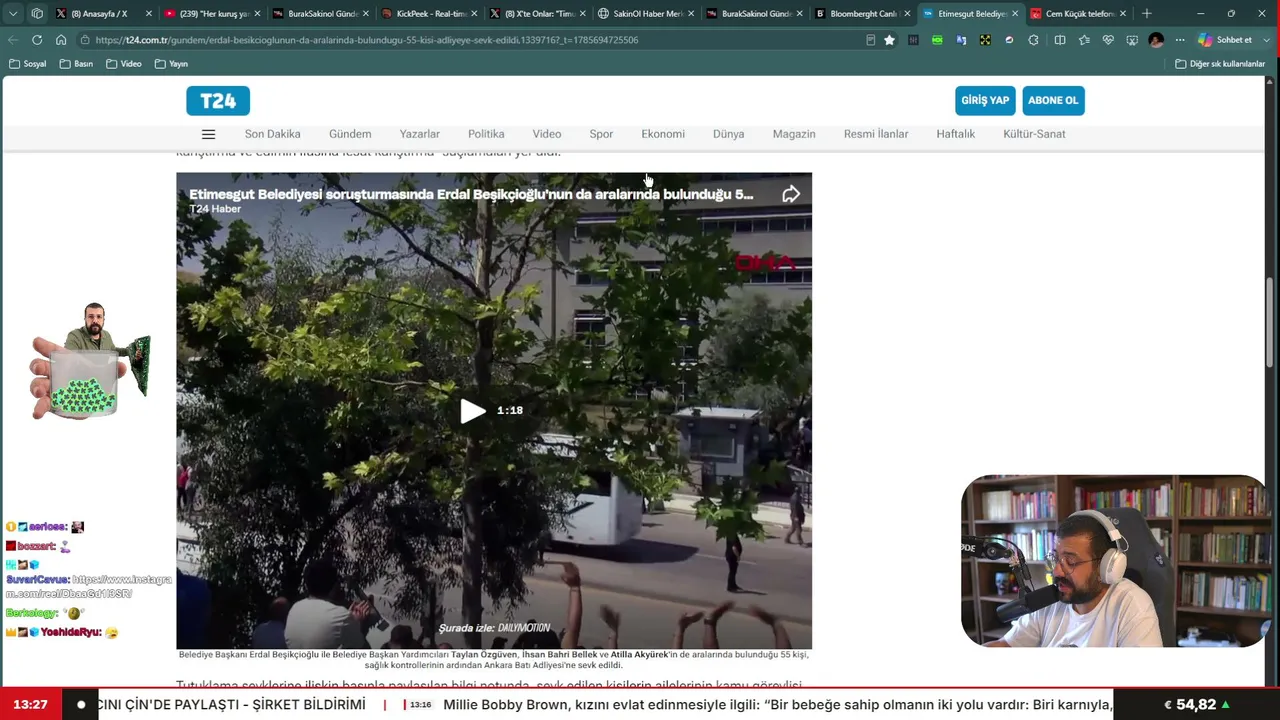Open the Gündem section
Screen dimensions: 1280x720
click(350, 134)
